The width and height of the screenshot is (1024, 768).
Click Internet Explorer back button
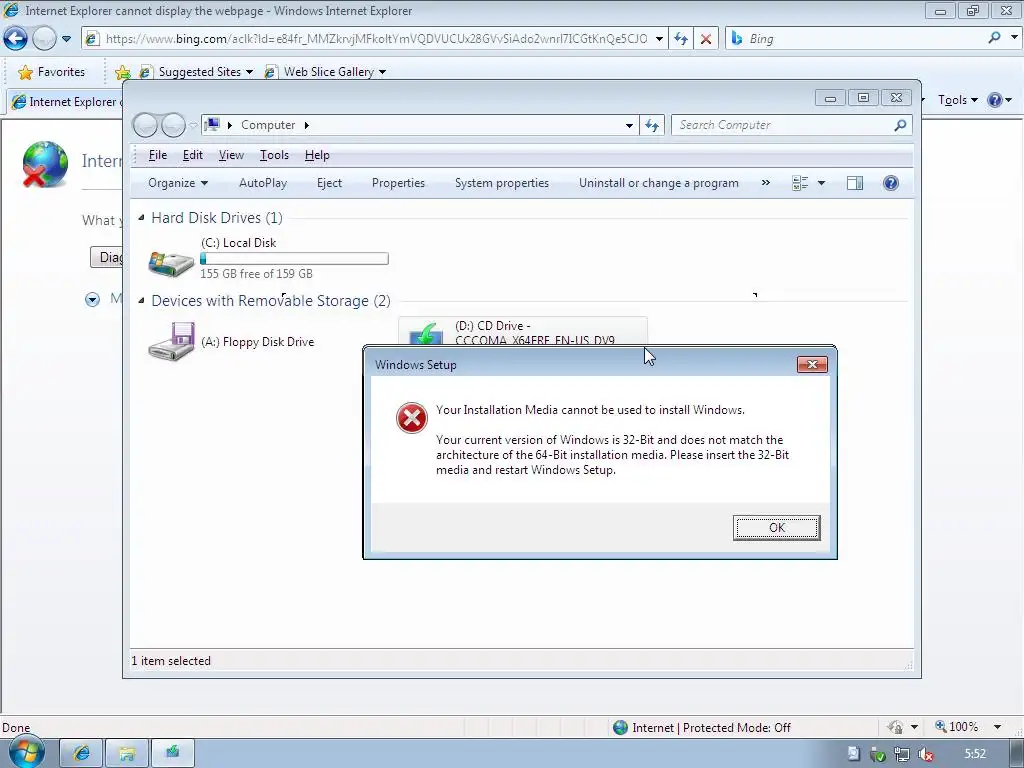coord(15,39)
